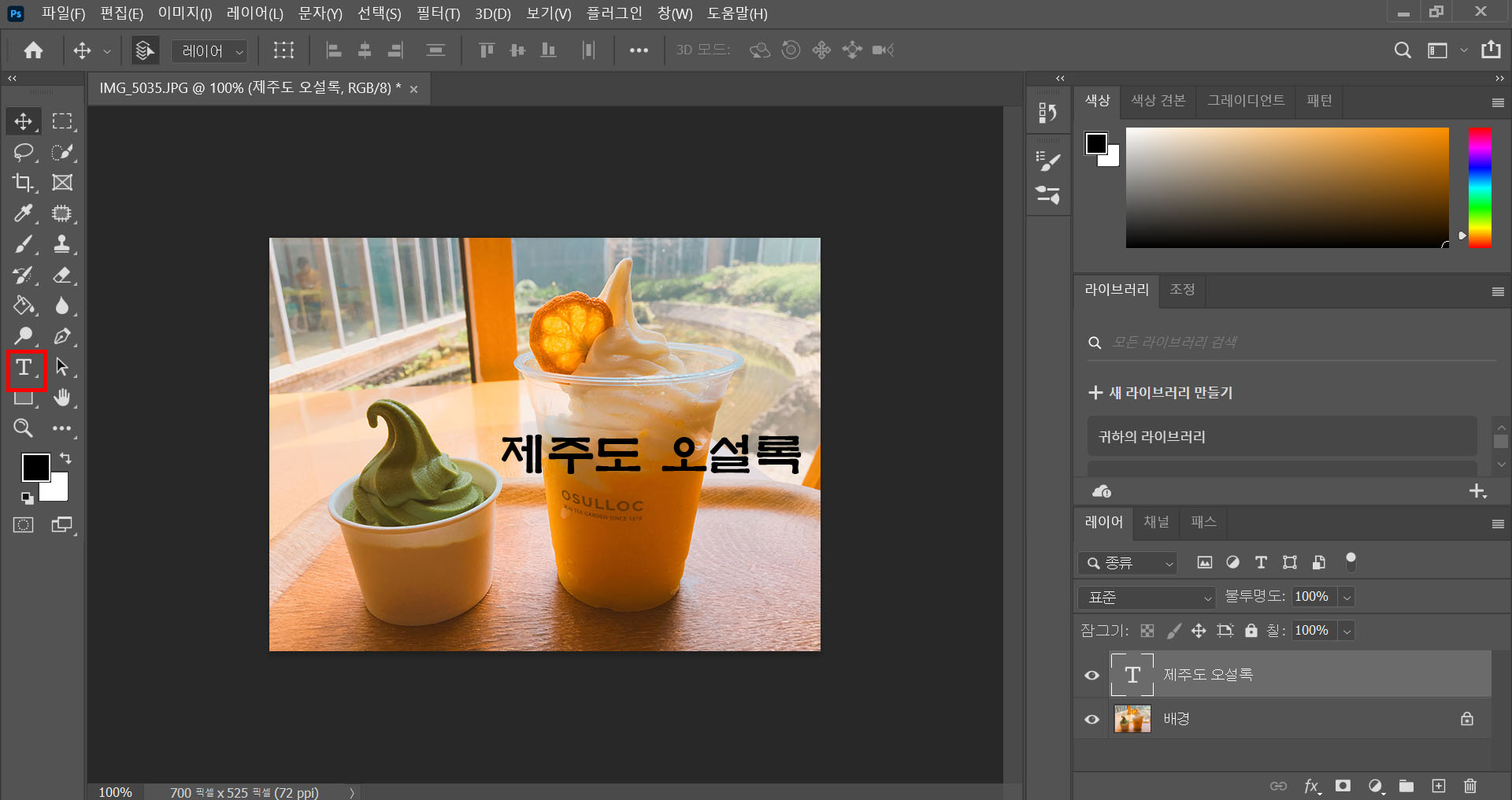Toggle pixel layer filter
The image size is (1512, 800).
pyautogui.click(x=1205, y=562)
